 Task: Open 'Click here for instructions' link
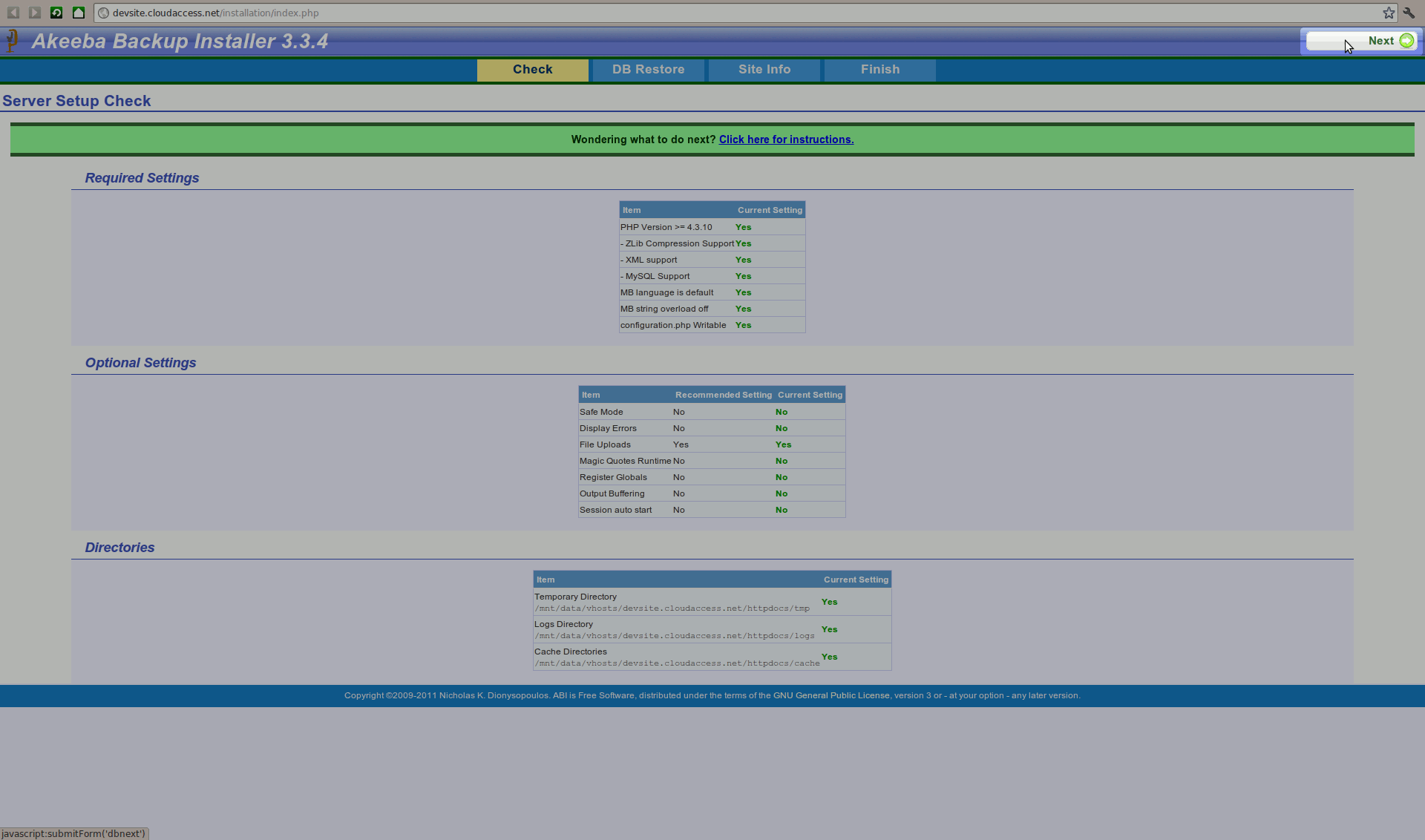pyautogui.click(x=786, y=140)
